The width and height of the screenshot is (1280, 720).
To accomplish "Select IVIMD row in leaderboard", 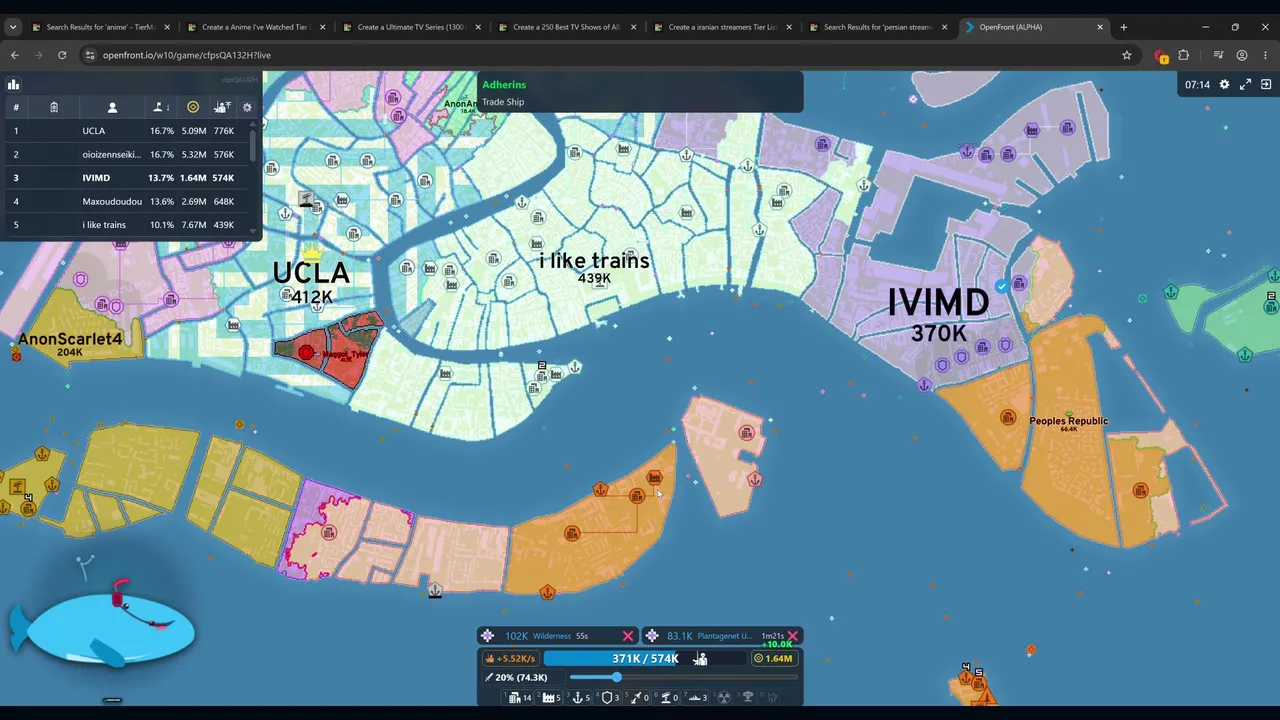I will tap(125, 178).
